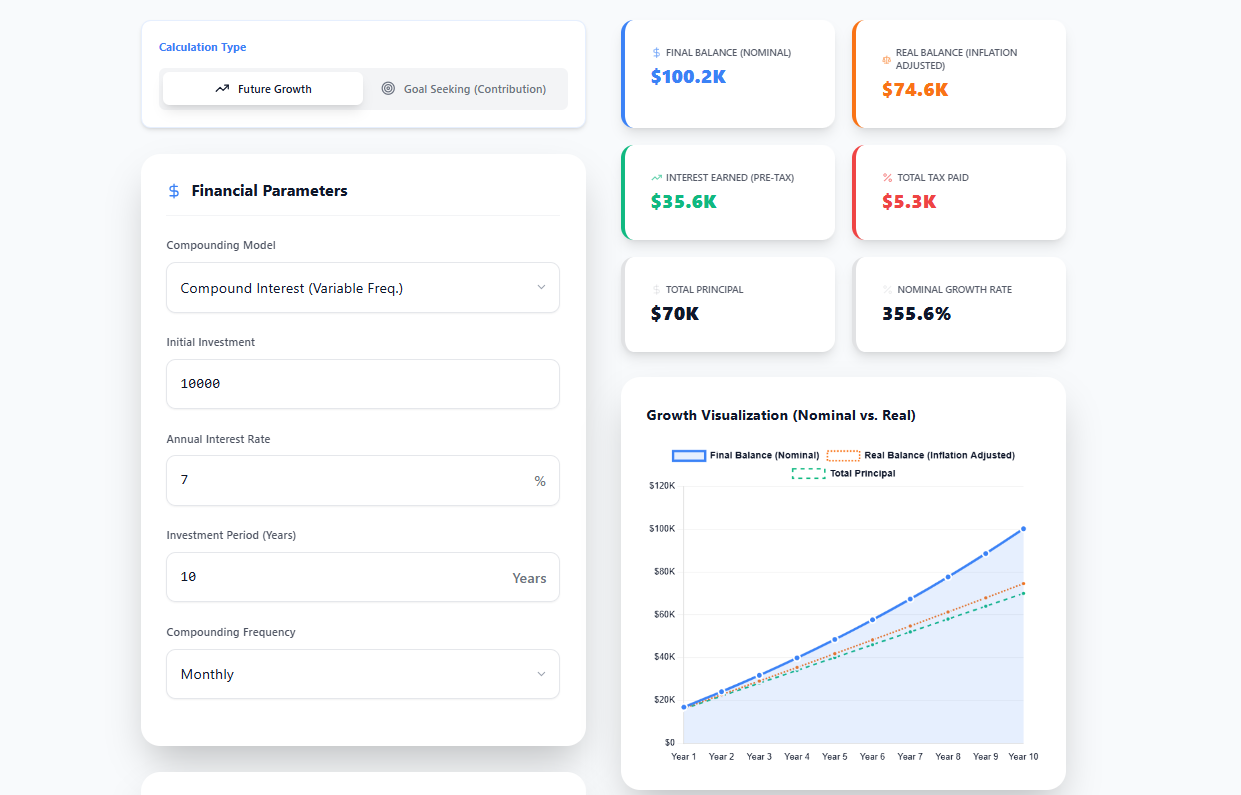Click the target icon next to Goal Seeking
1241x795 pixels.
tap(388, 88)
